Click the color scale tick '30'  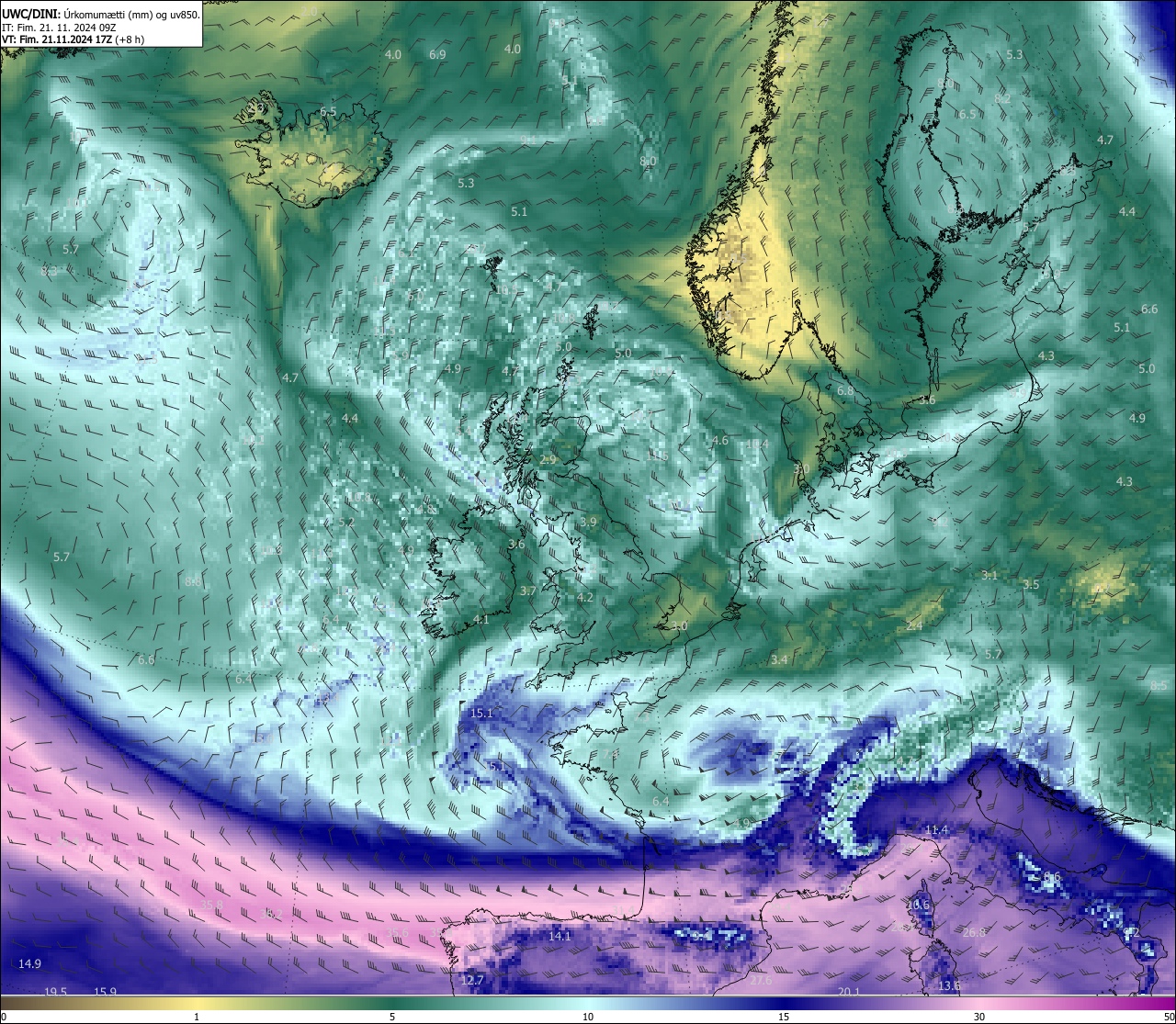[979, 1017]
